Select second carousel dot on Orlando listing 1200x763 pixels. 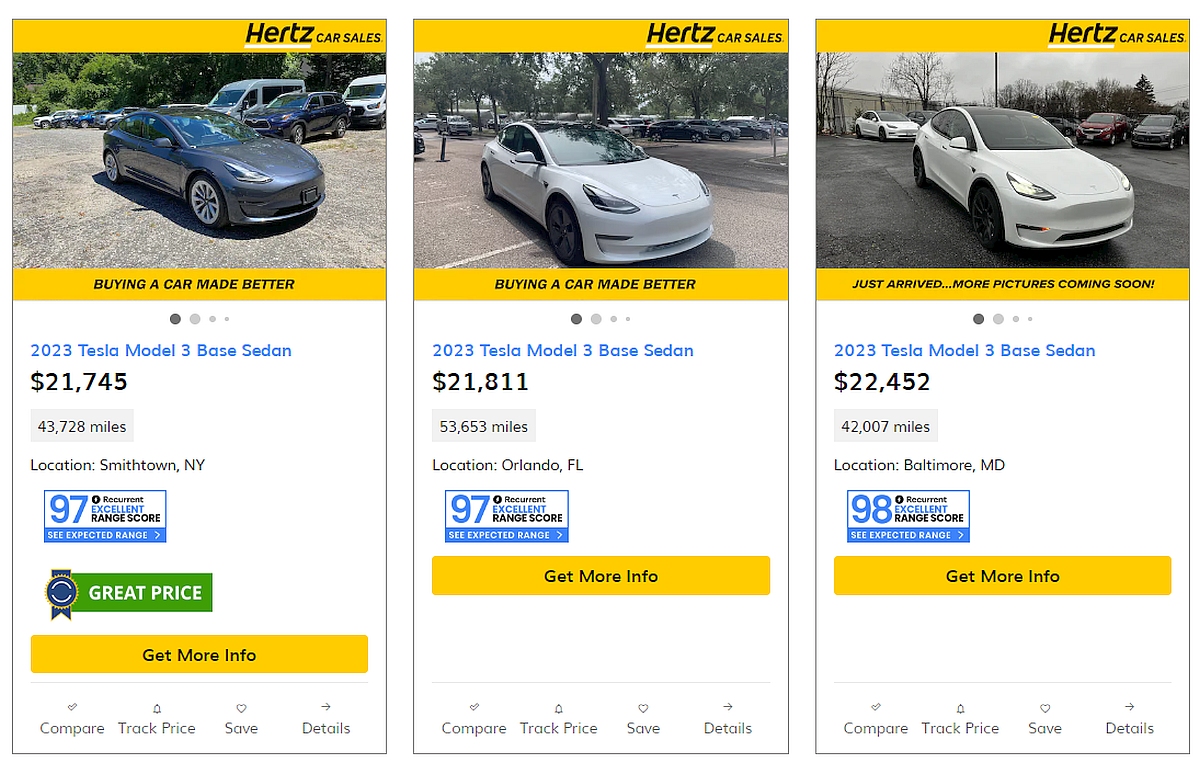click(x=596, y=319)
